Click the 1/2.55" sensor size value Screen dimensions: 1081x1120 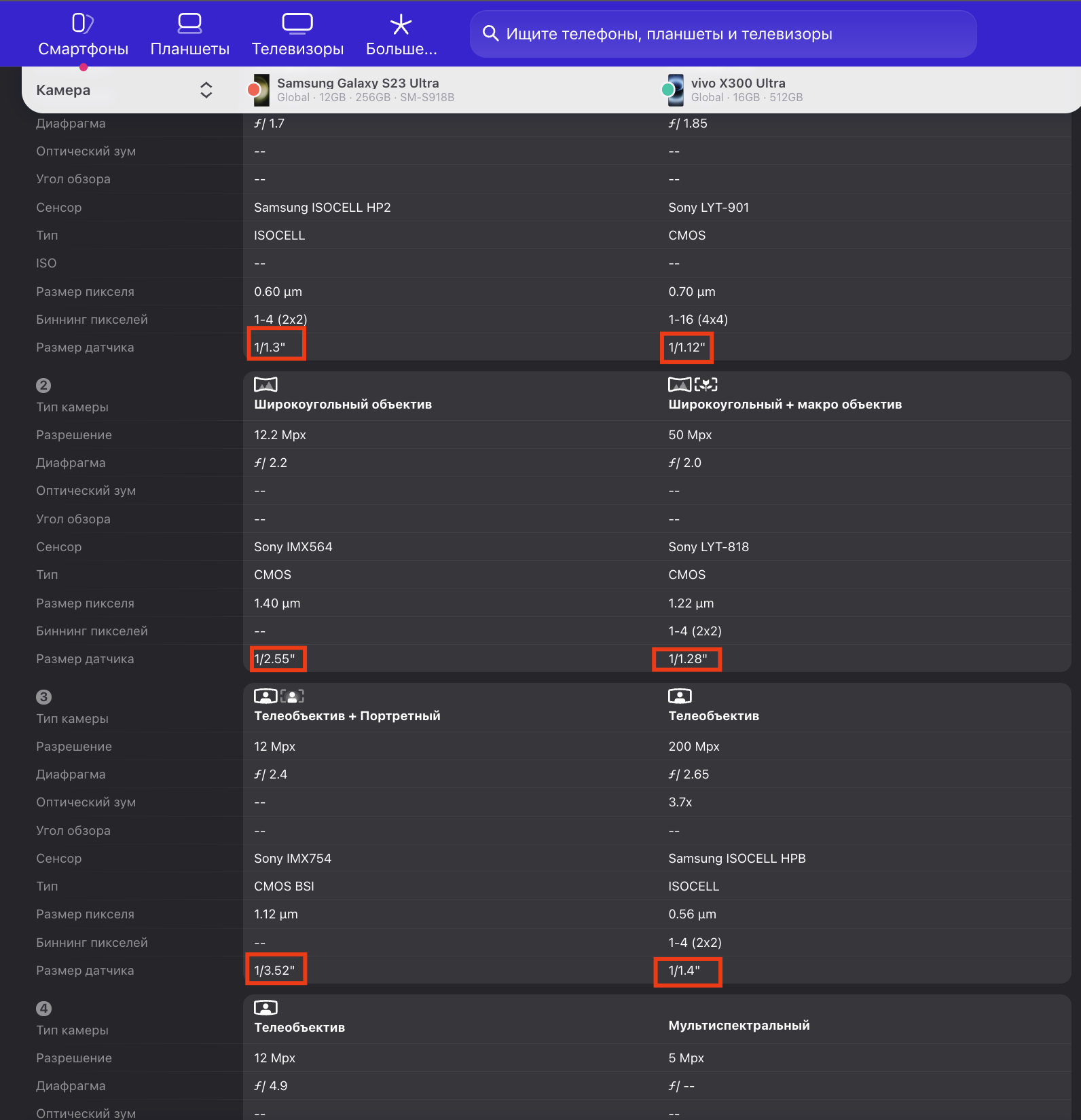pos(274,659)
